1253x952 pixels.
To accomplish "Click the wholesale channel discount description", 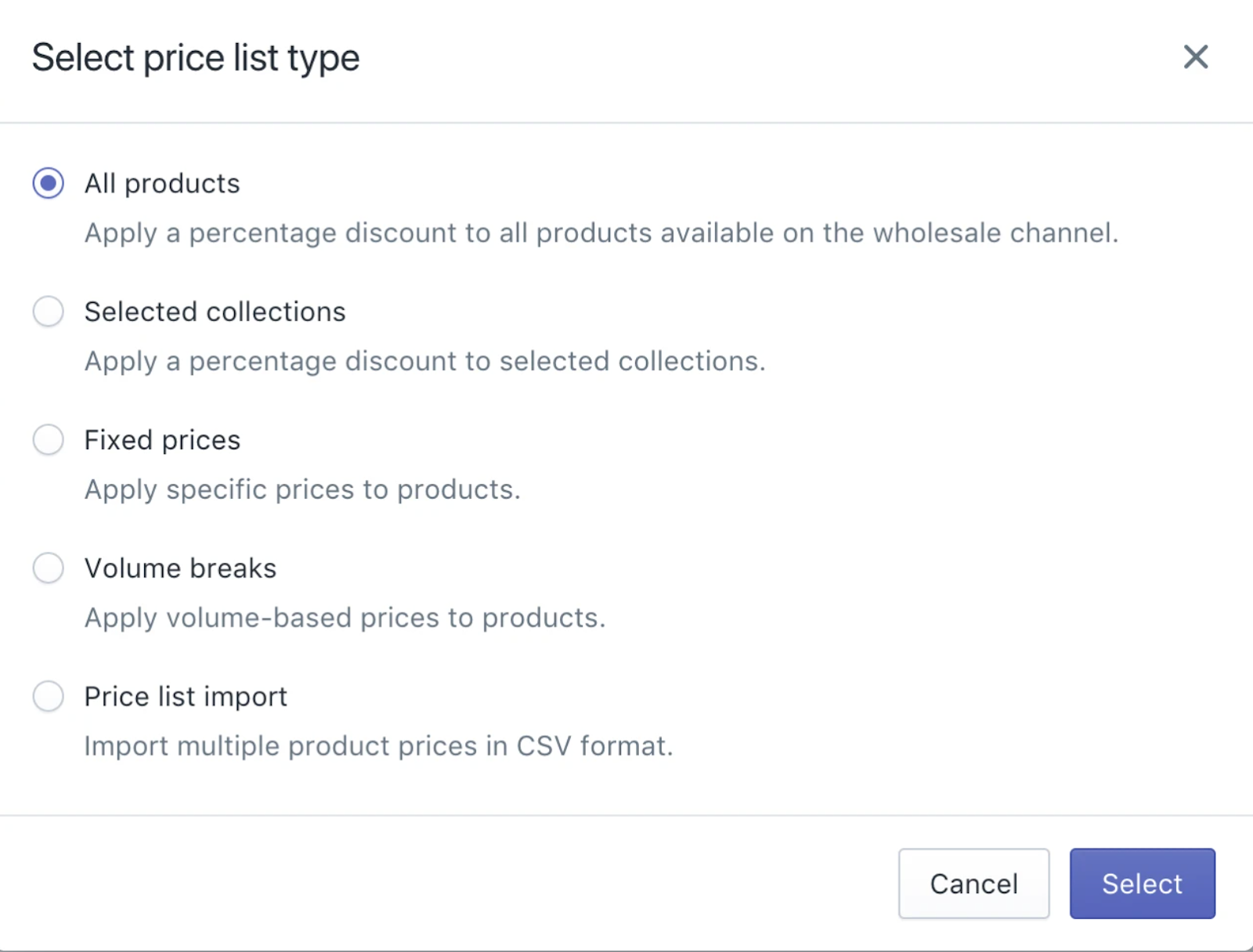I will click(601, 233).
